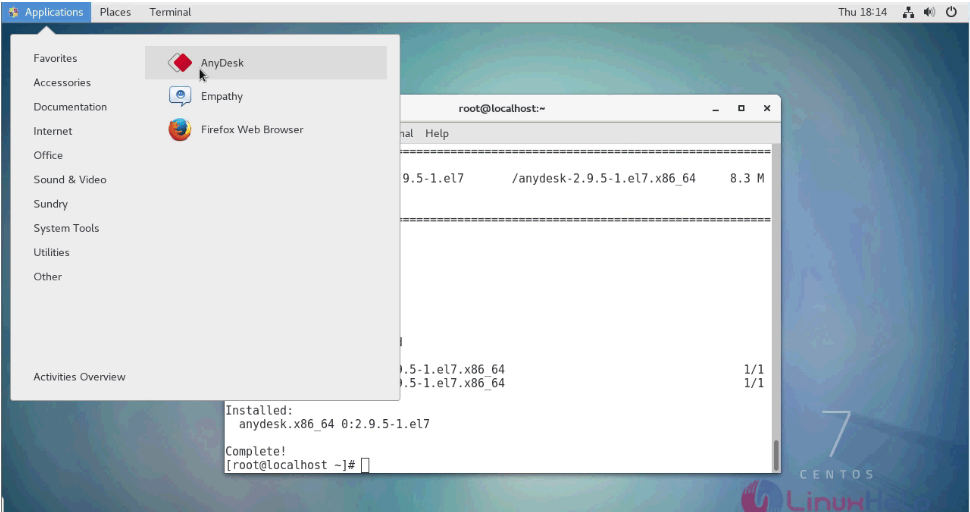
Task: Select the Internet category
Action: pos(53,131)
